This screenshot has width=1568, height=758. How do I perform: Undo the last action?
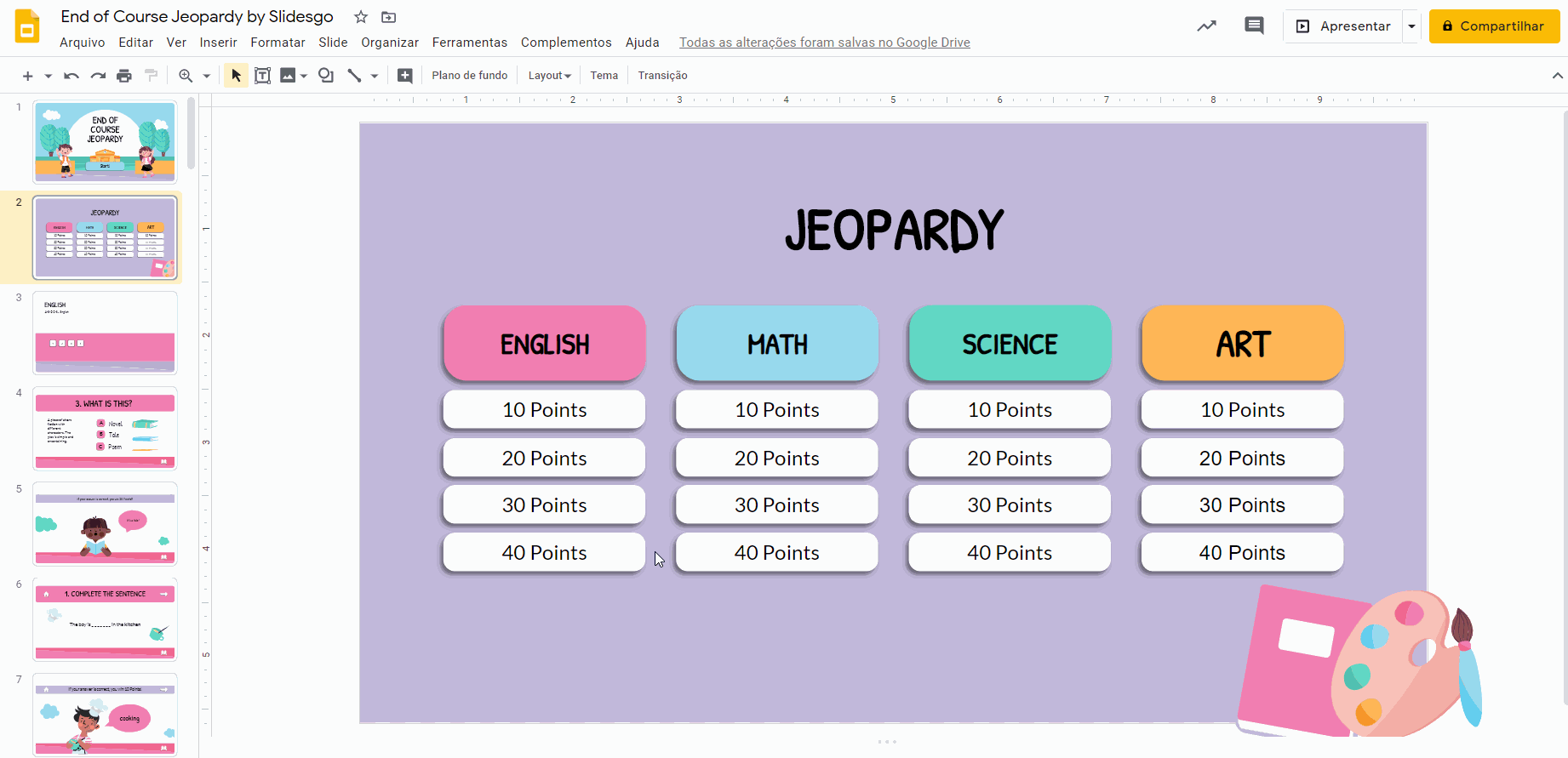click(72, 76)
